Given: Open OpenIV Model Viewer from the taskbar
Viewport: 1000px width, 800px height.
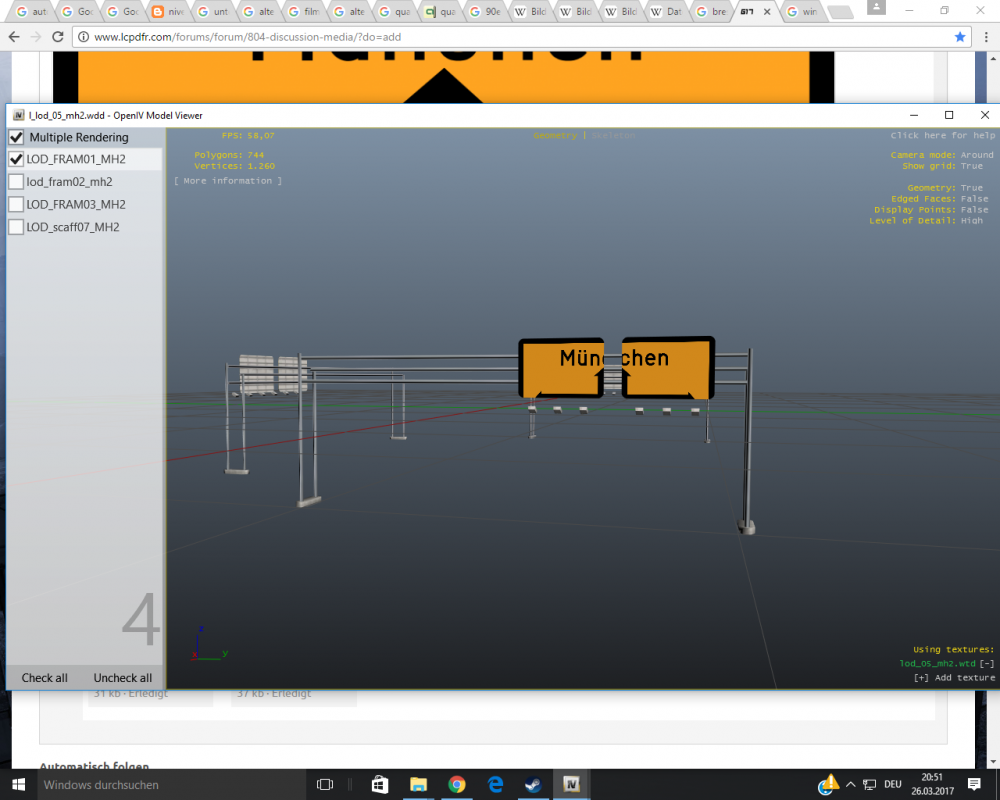Looking at the screenshot, I should pyautogui.click(x=571, y=784).
